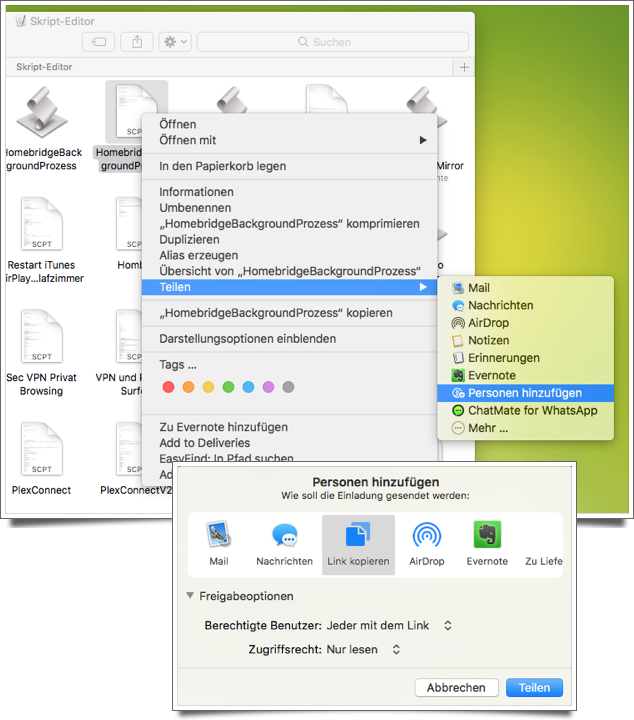Click the Suchen search field
Viewport: 634px width, 720px height.
(x=332, y=42)
